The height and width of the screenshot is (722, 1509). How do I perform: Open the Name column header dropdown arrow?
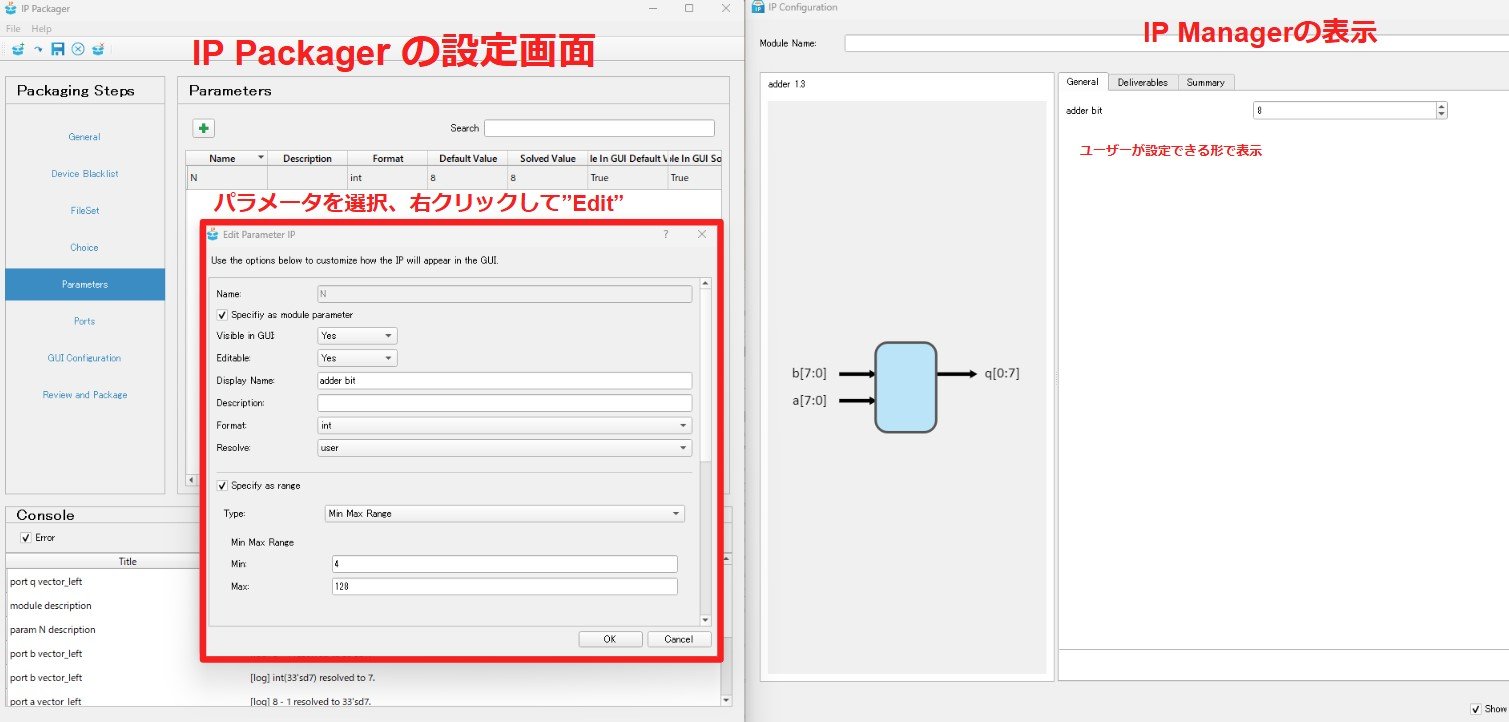(261, 158)
